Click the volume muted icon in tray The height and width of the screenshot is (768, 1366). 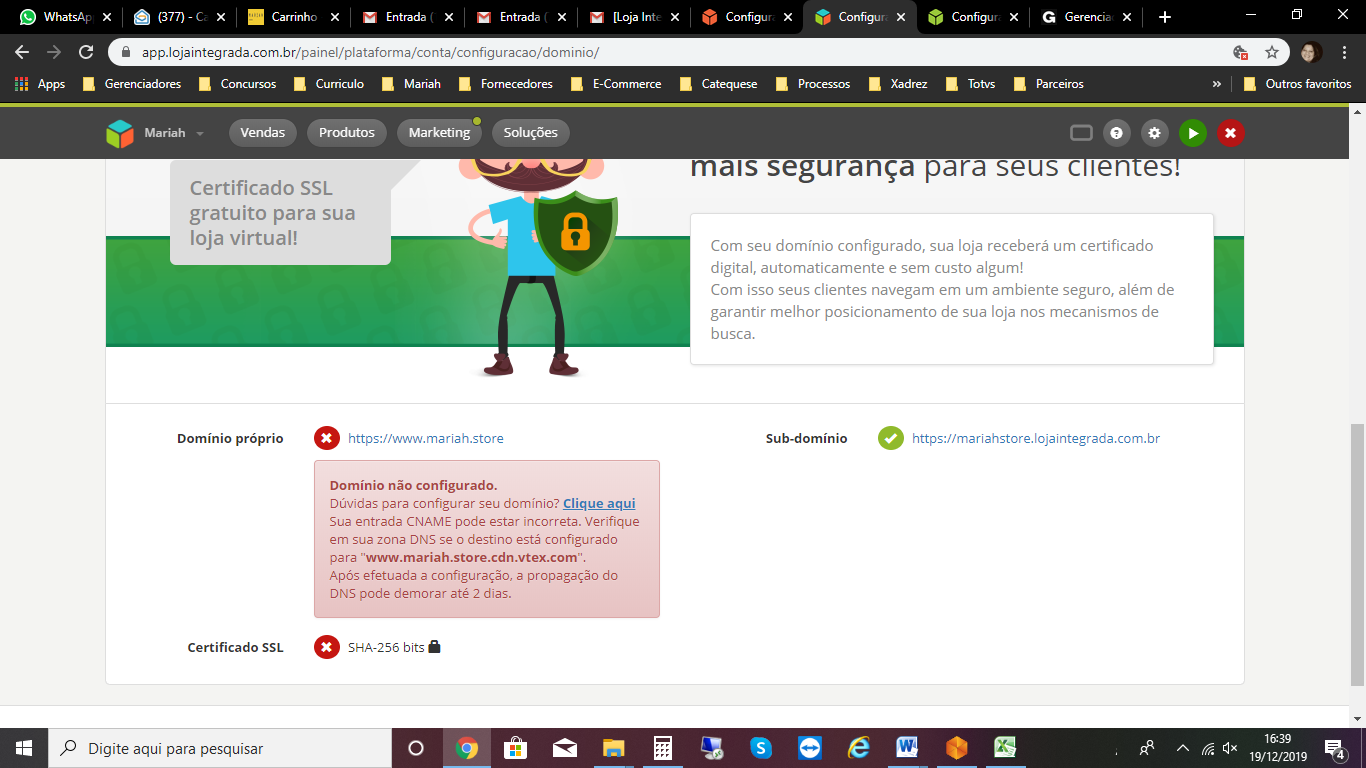click(x=1230, y=748)
